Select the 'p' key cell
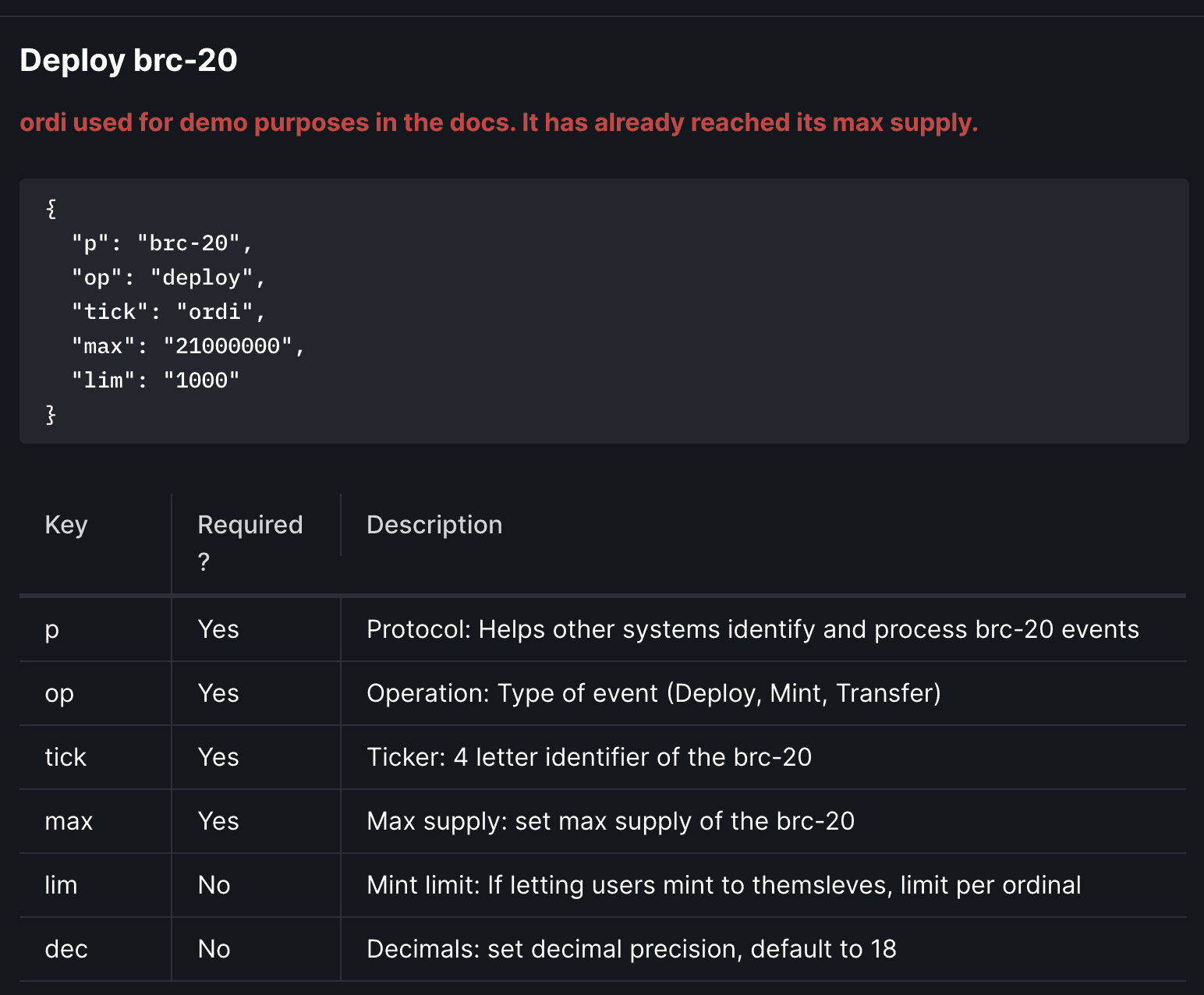This screenshot has height=995, width=1204. 95,629
